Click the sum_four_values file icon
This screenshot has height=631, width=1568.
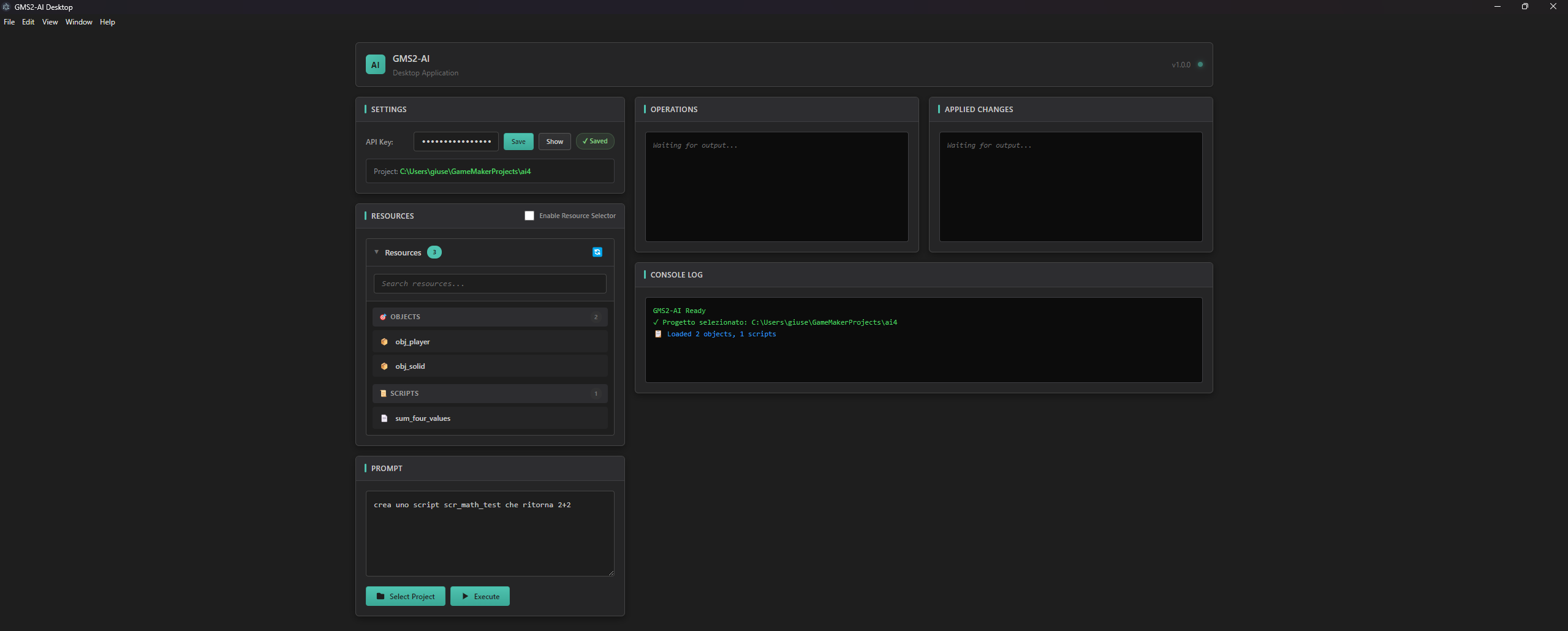pyautogui.click(x=384, y=418)
